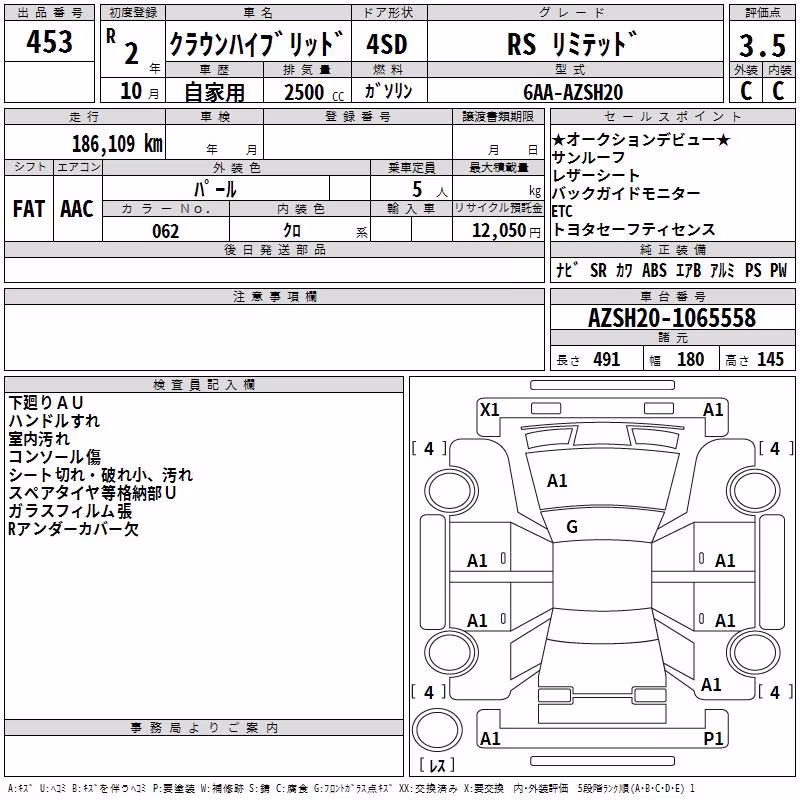
Task: Click the exterior color パール
Action: tap(215, 189)
